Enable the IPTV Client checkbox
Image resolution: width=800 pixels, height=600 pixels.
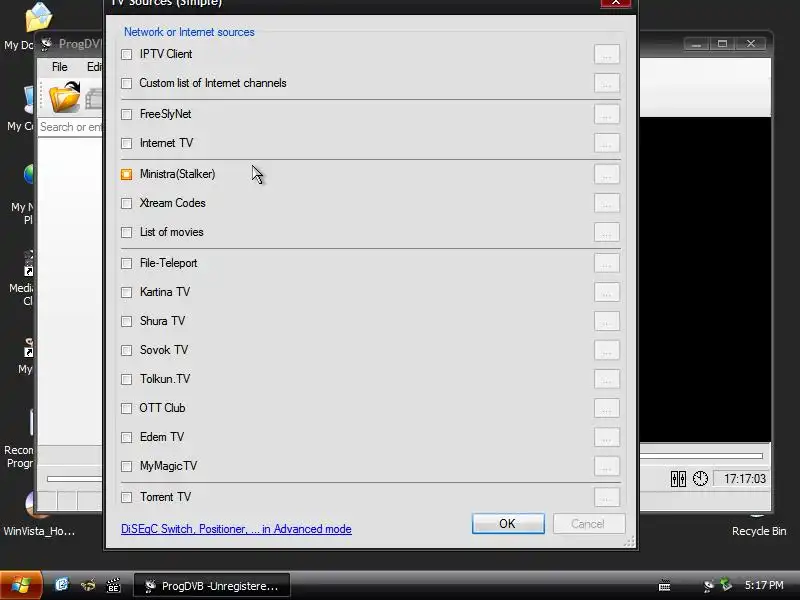coord(127,54)
